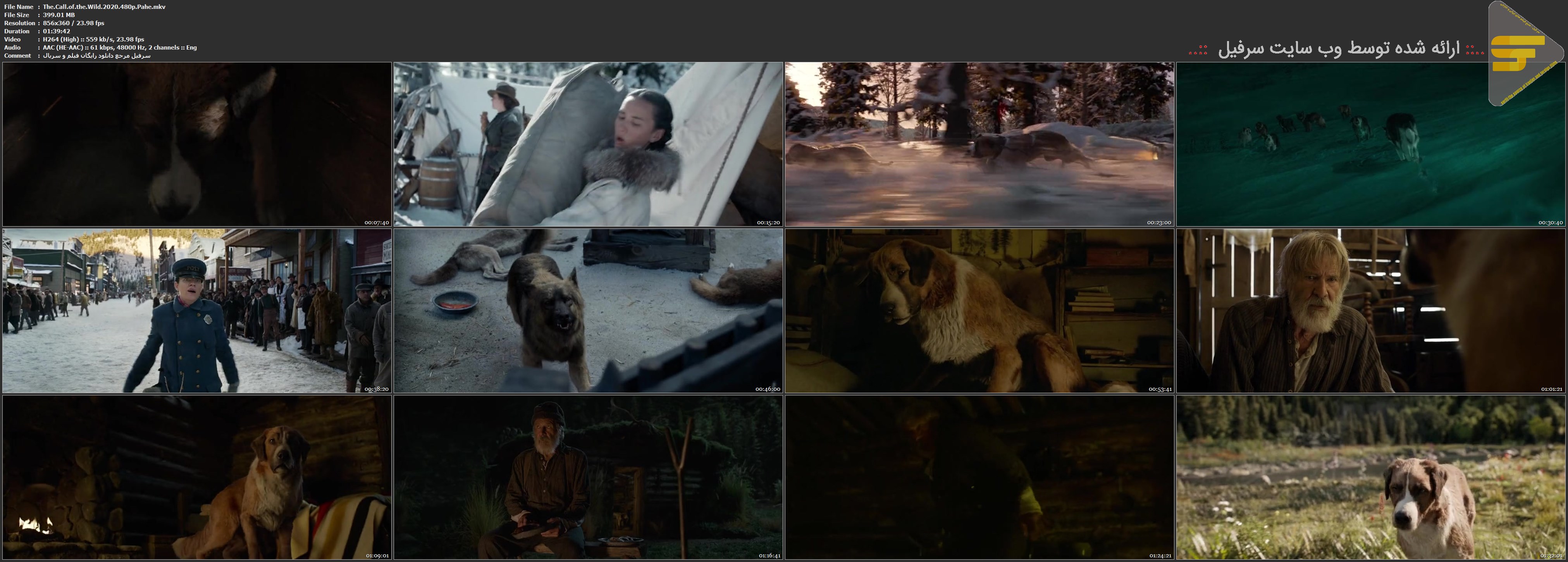Open the thumbnail at 00:15:20
Screen dimensions: 1568x562
pyautogui.click(x=588, y=144)
